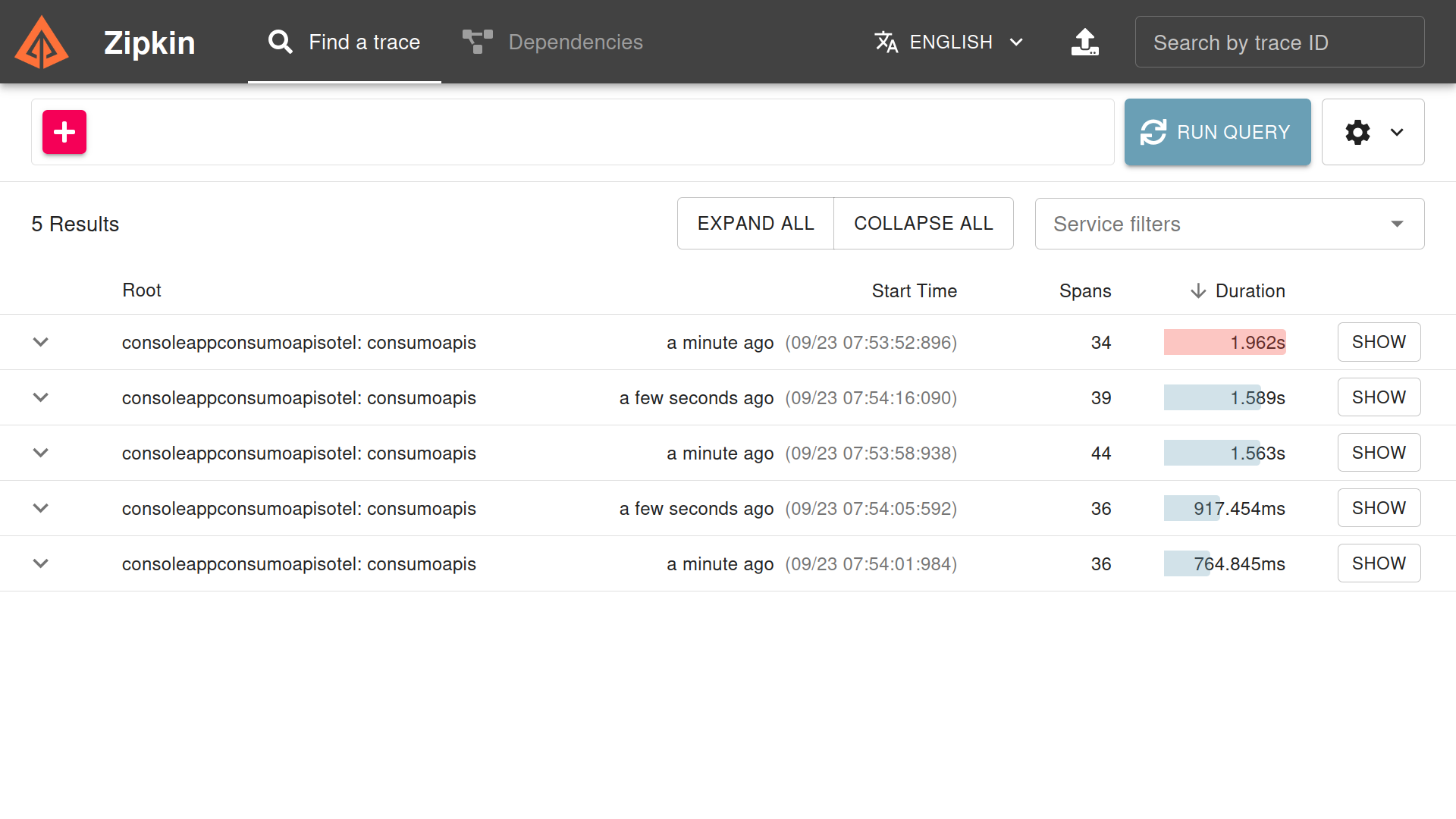Open the Service filters dropdown
1456x819 pixels.
[x=1229, y=224]
